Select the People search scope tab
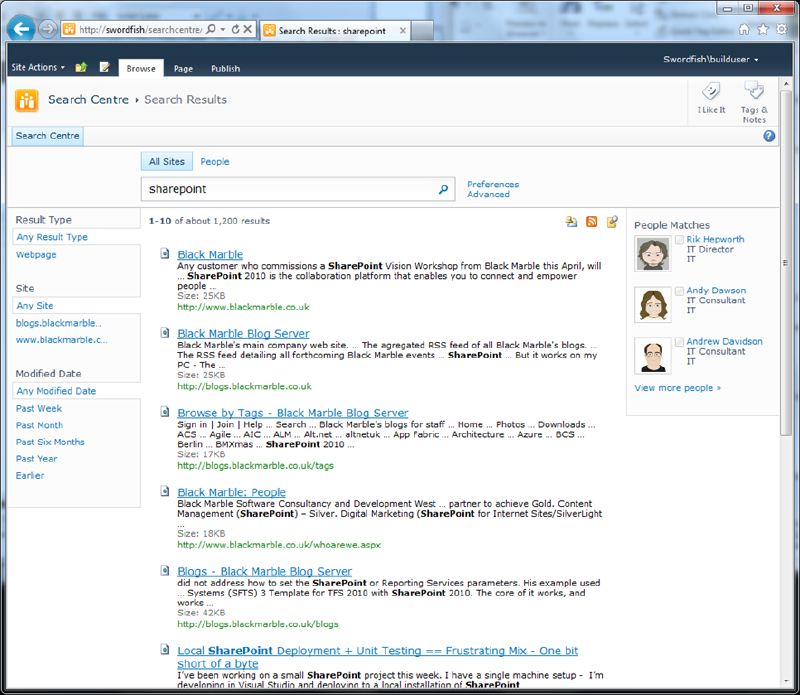Viewport: 800px width, 695px height. (x=215, y=162)
